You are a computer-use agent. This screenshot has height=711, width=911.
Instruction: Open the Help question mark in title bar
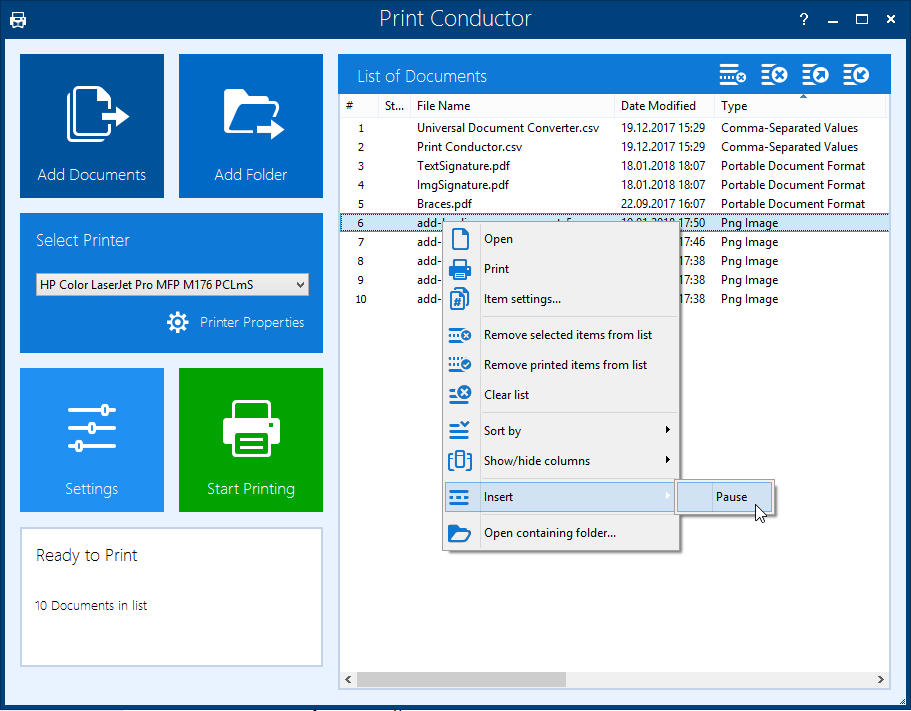tap(804, 20)
